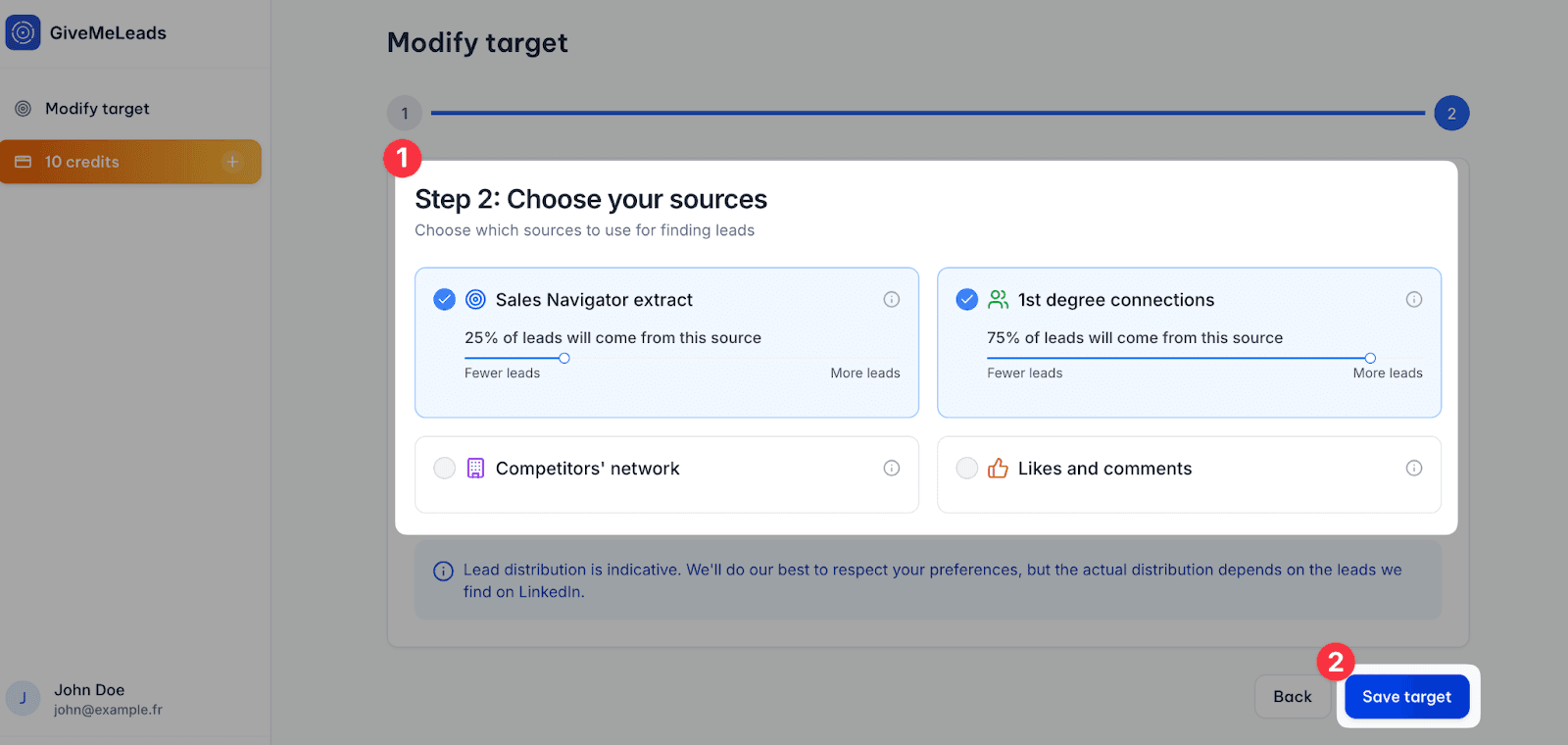Go Back to previous step
The image size is (1568, 745).
click(x=1293, y=697)
